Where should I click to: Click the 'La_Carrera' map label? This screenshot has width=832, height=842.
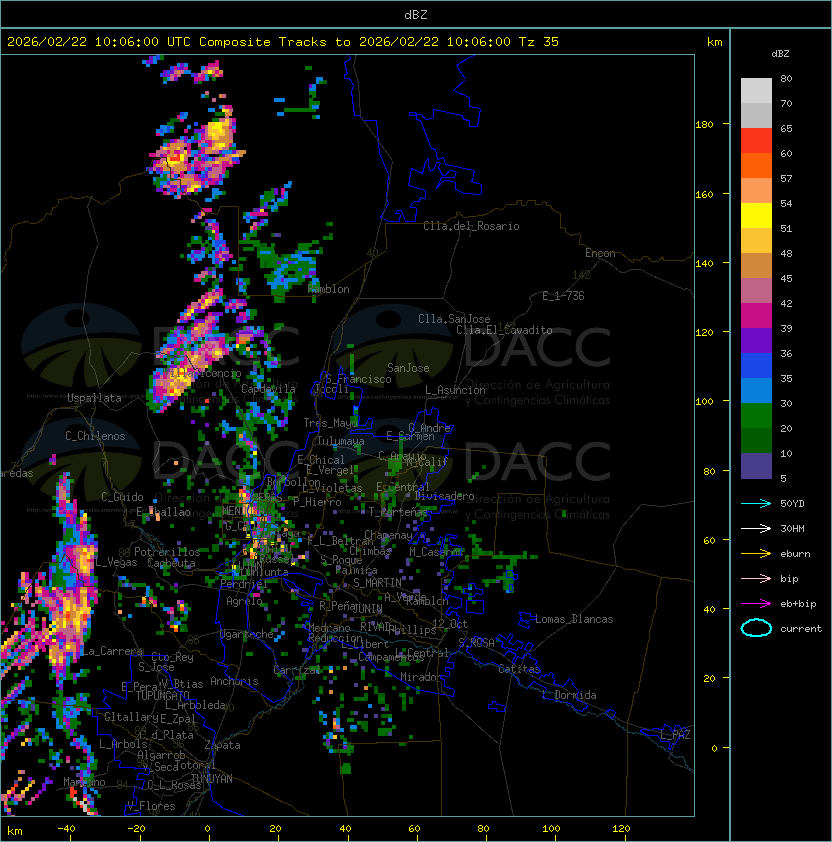click(x=112, y=651)
